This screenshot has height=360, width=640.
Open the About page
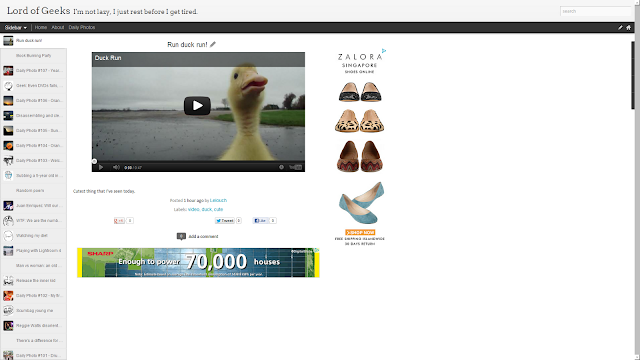(x=58, y=27)
